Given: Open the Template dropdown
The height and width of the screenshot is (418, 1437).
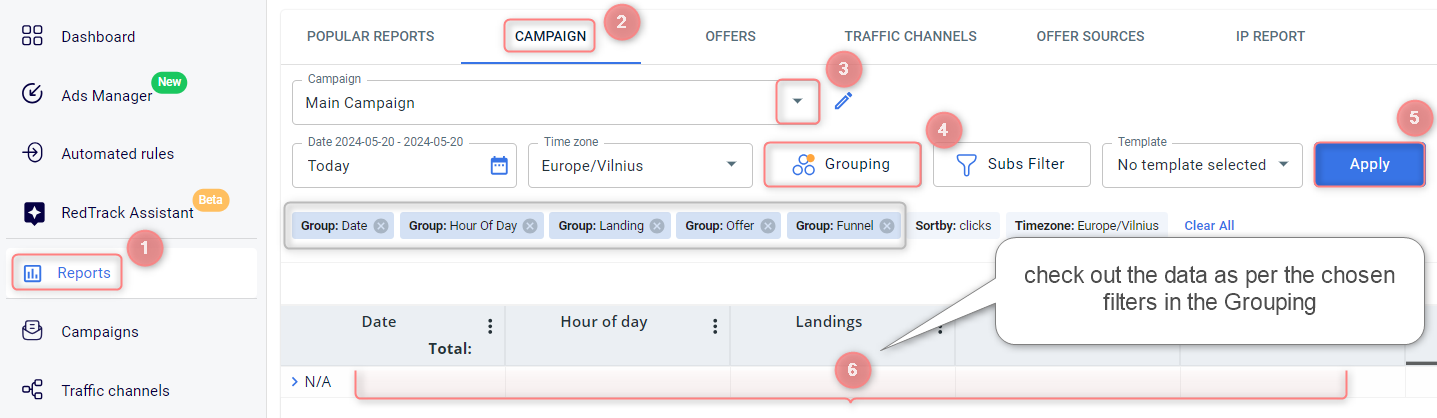Looking at the screenshot, I should coord(1202,165).
